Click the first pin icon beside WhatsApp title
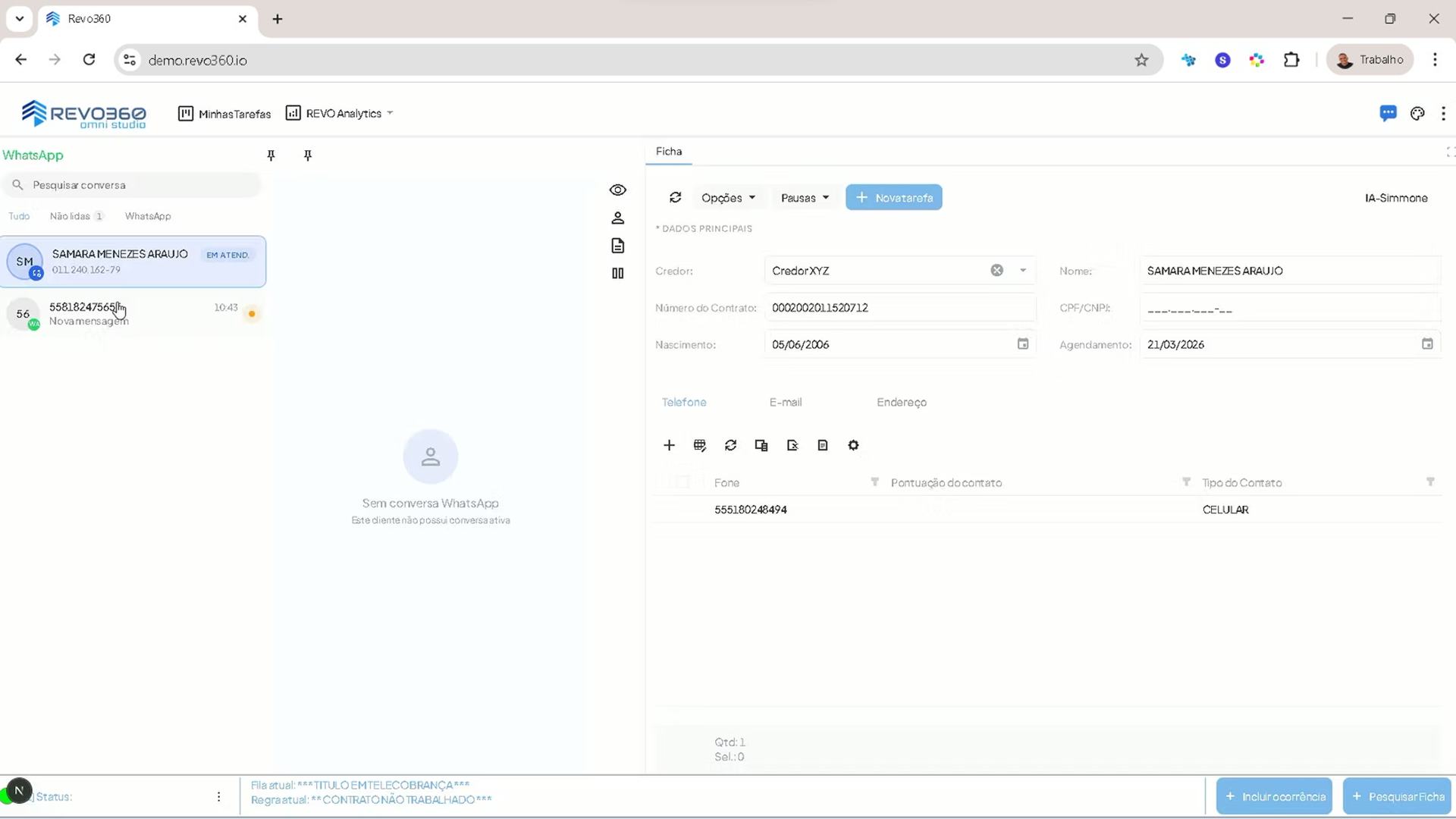 tap(271, 155)
